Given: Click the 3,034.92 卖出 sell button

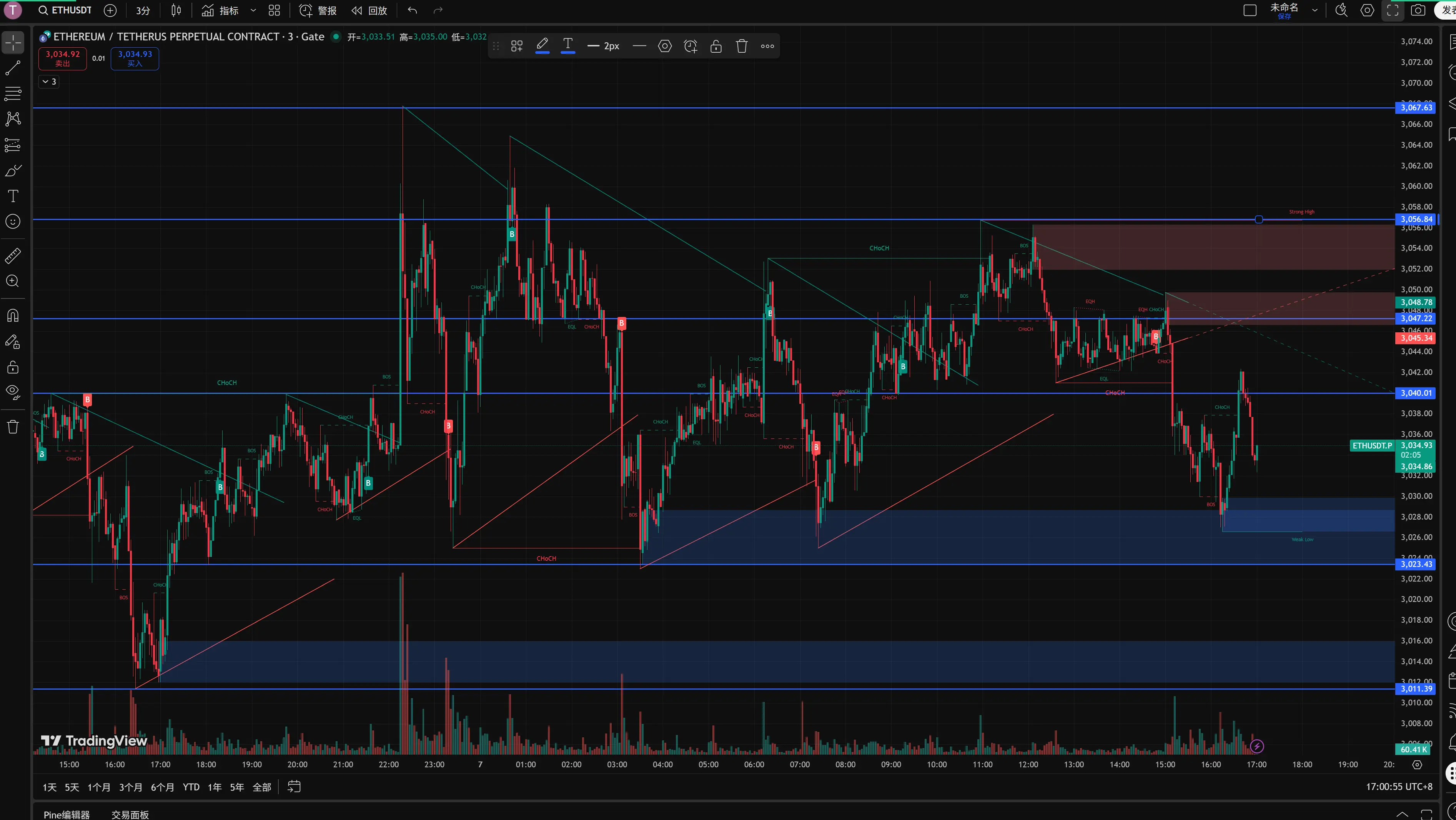Looking at the screenshot, I should click(63, 58).
